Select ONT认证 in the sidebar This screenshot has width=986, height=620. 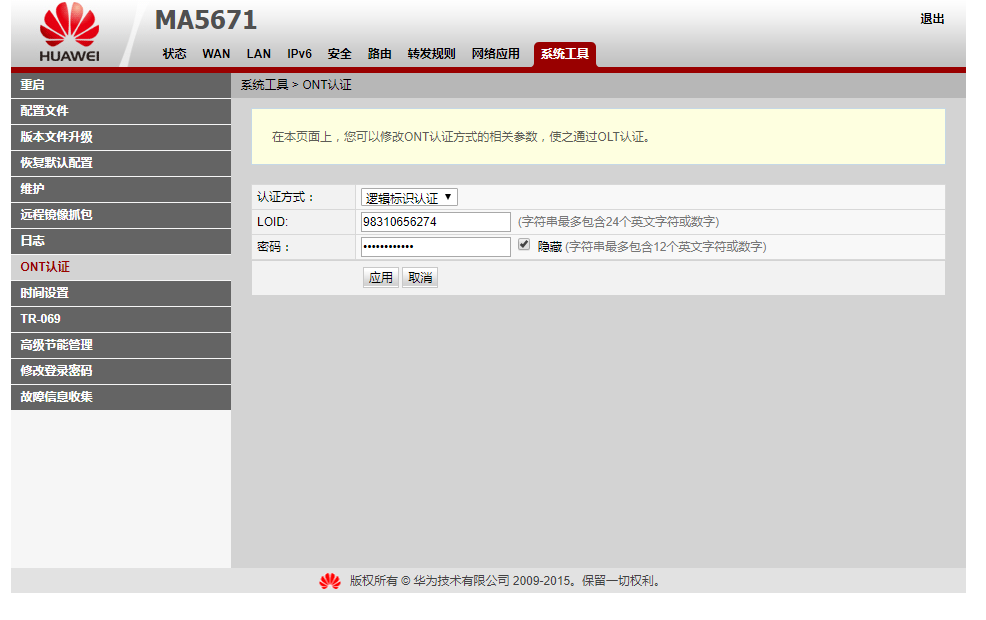click(121, 267)
